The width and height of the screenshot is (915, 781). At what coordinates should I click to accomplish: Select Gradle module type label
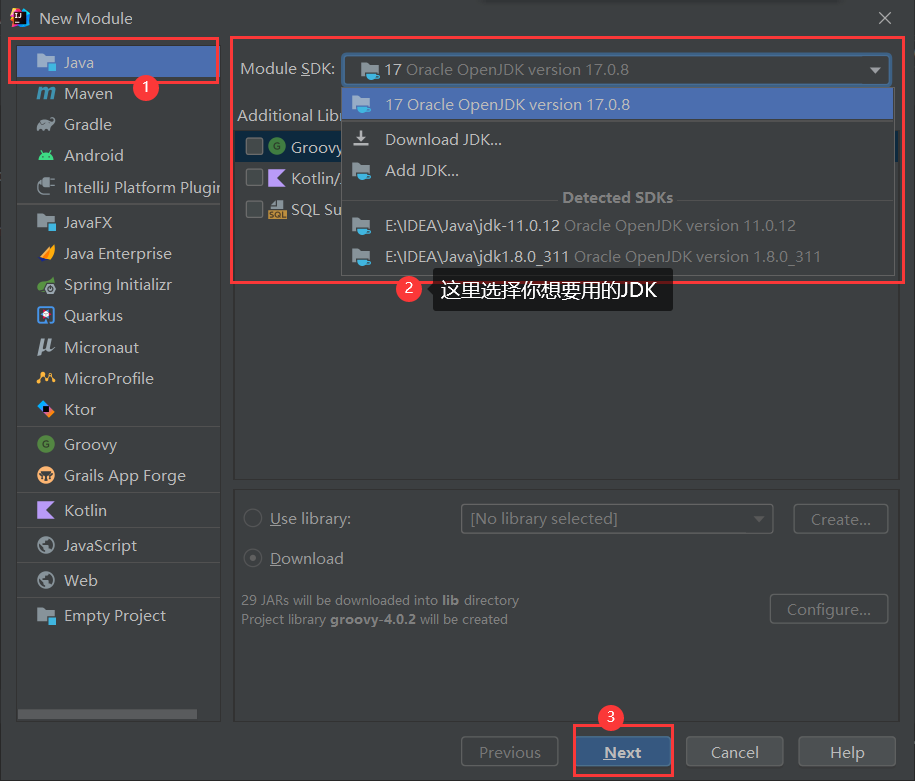88,124
